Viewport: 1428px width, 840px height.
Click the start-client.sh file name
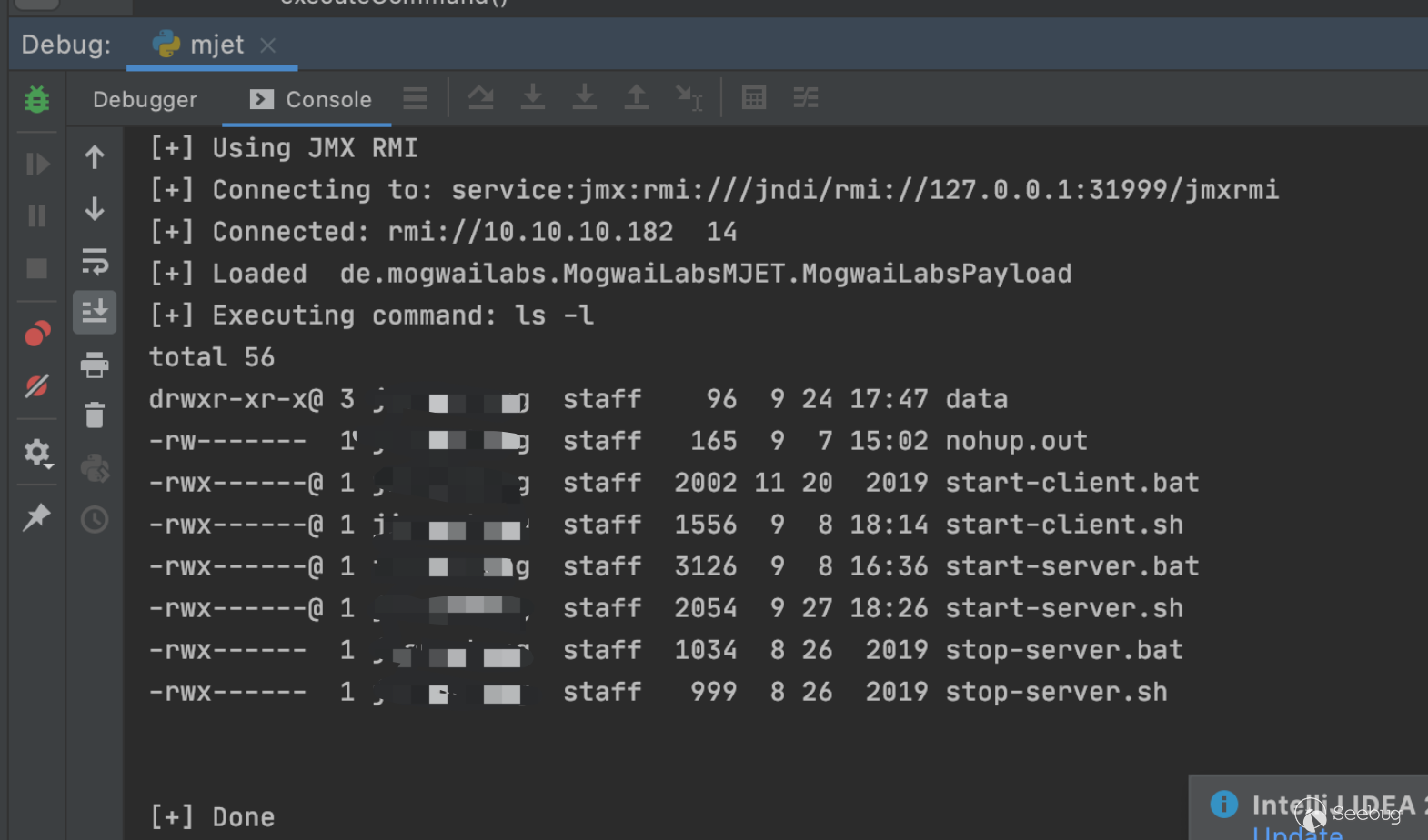(x=1064, y=525)
